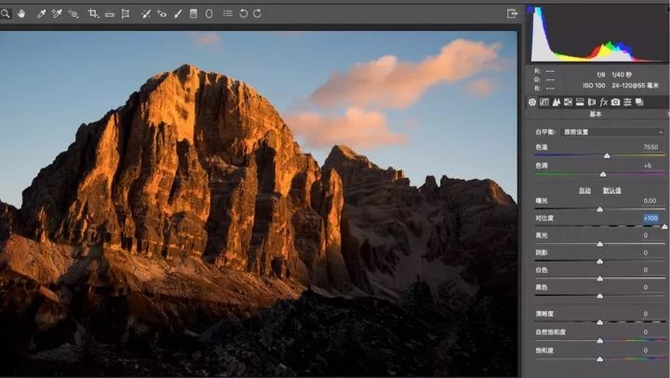Toggle shadow clipping warning on histogram
The width and height of the screenshot is (670, 378).
pyautogui.click(x=530, y=9)
